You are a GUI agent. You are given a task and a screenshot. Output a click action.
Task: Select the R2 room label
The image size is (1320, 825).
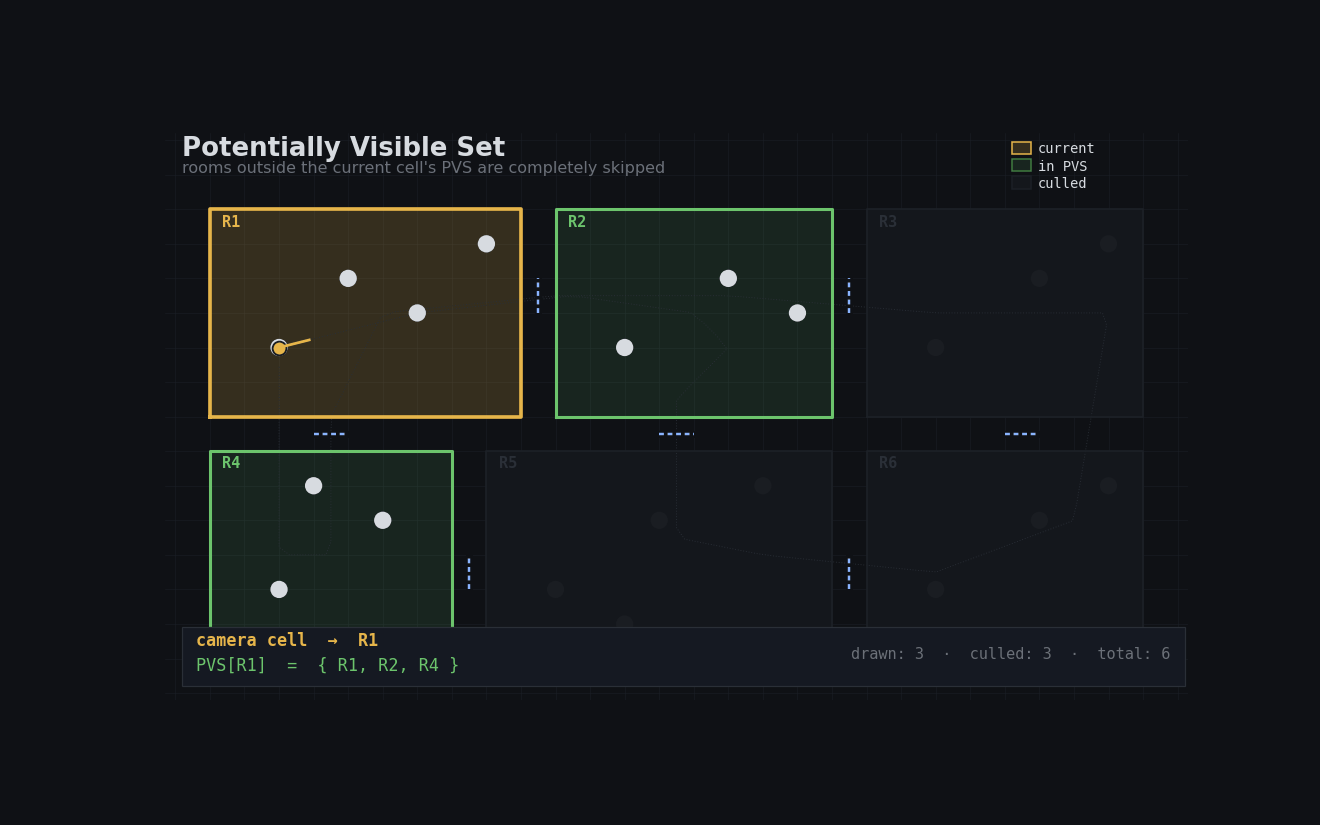577,222
